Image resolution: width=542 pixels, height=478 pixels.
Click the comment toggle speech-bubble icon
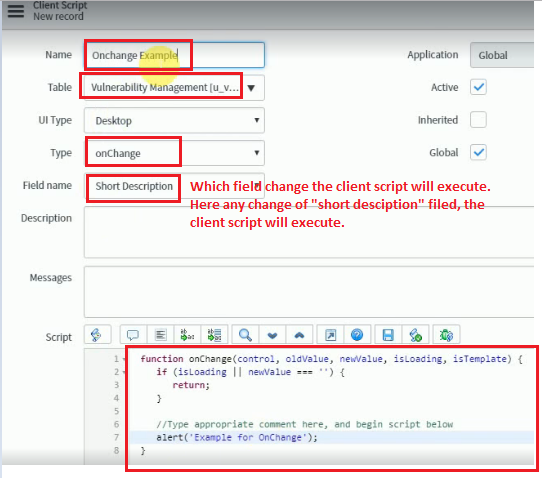pyautogui.click(x=133, y=335)
